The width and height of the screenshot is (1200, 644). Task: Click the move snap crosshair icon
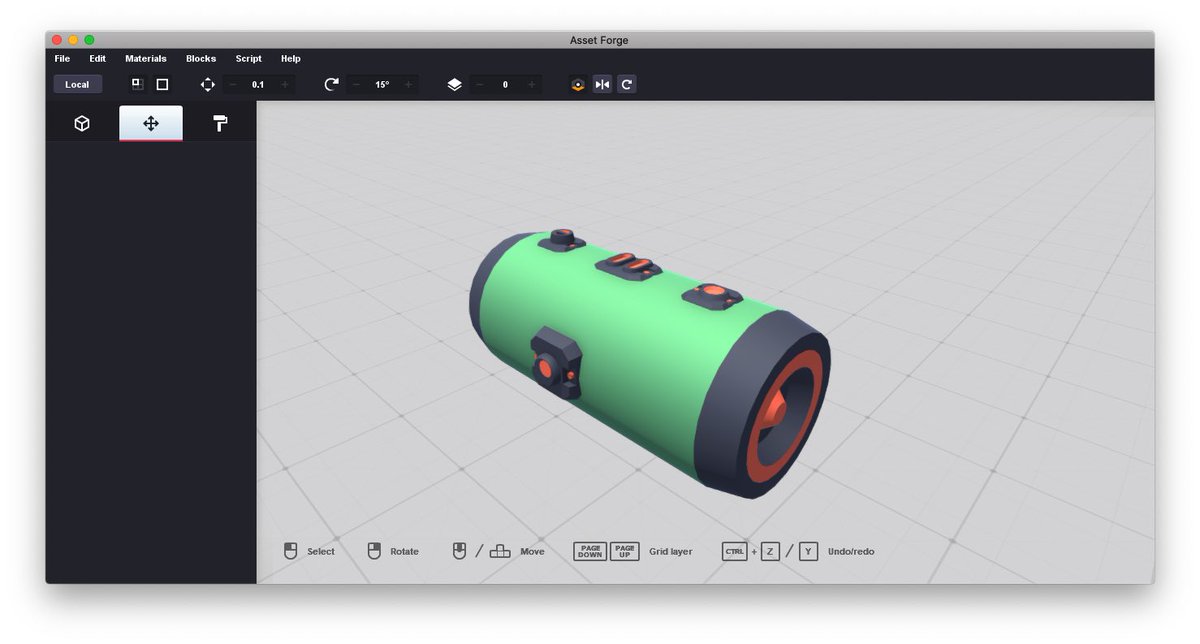coord(208,85)
